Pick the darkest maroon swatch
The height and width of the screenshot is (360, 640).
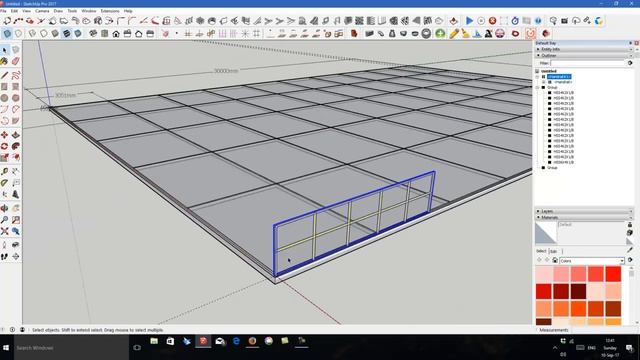click(578, 291)
